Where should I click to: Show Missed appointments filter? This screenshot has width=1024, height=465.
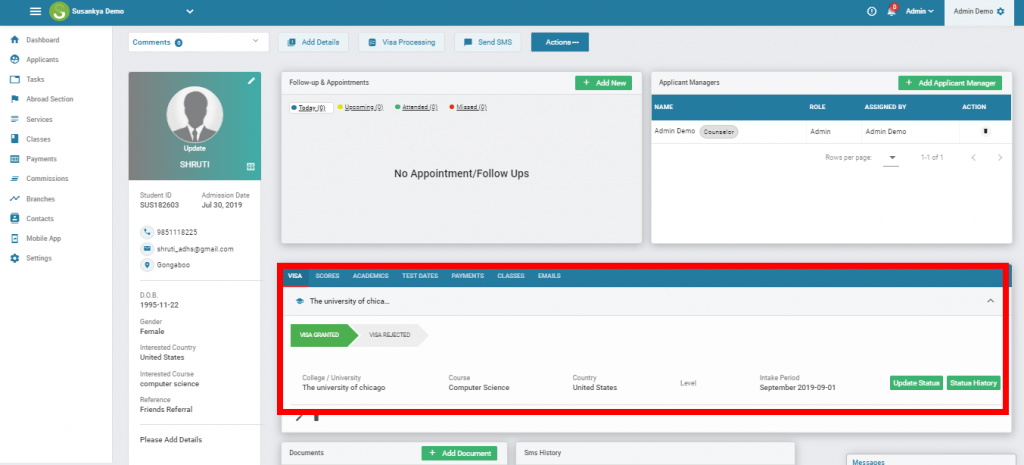(470, 107)
